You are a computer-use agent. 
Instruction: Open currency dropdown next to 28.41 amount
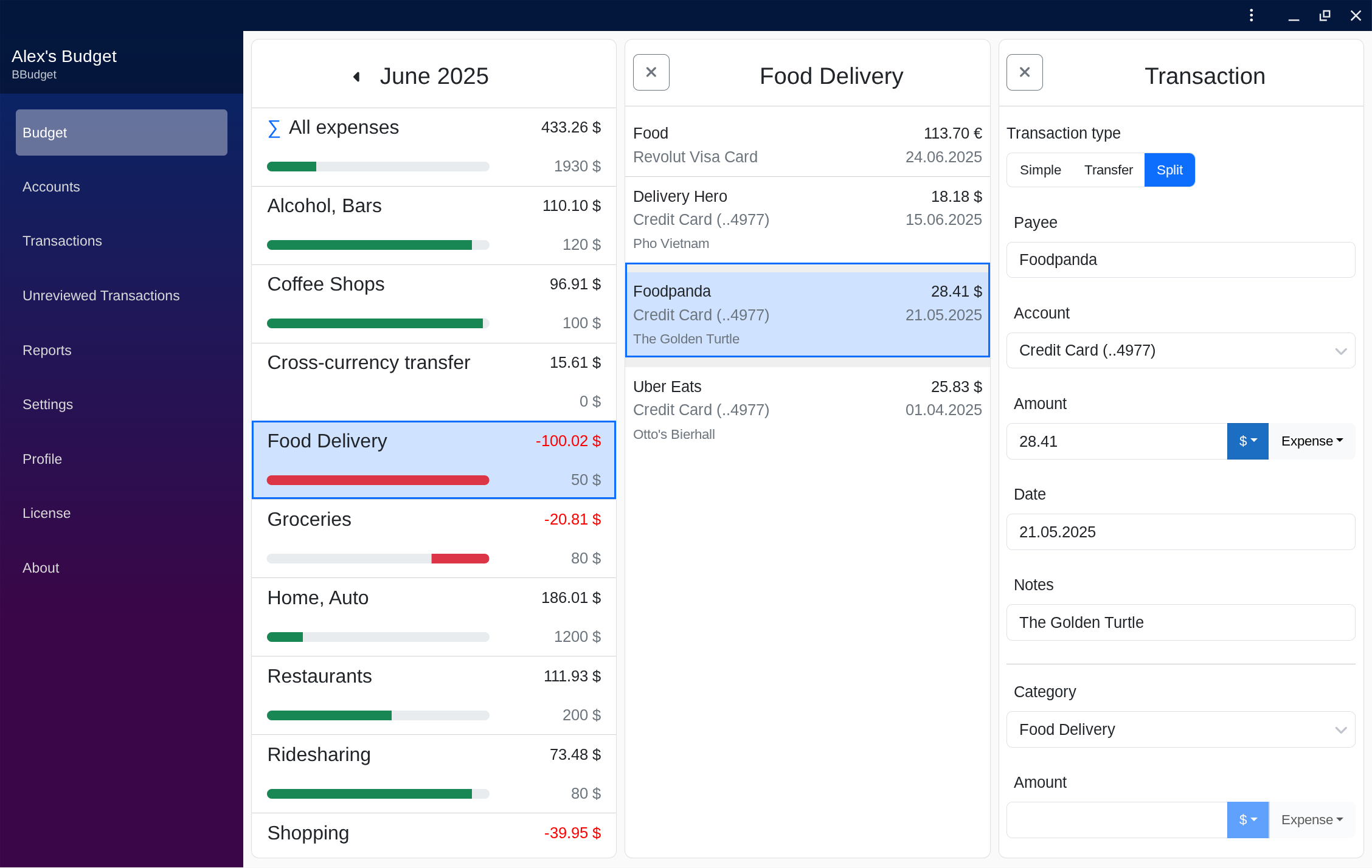click(1247, 441)
